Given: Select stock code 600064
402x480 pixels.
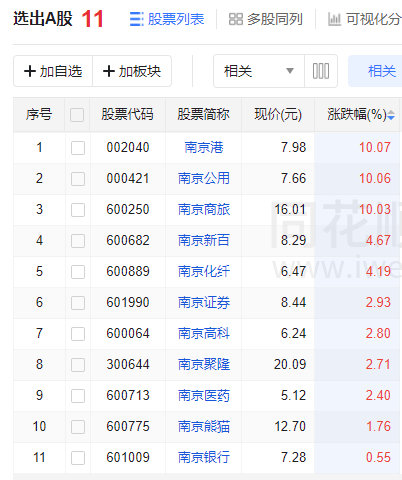Looking at the screenshot, I should point(128,333).
